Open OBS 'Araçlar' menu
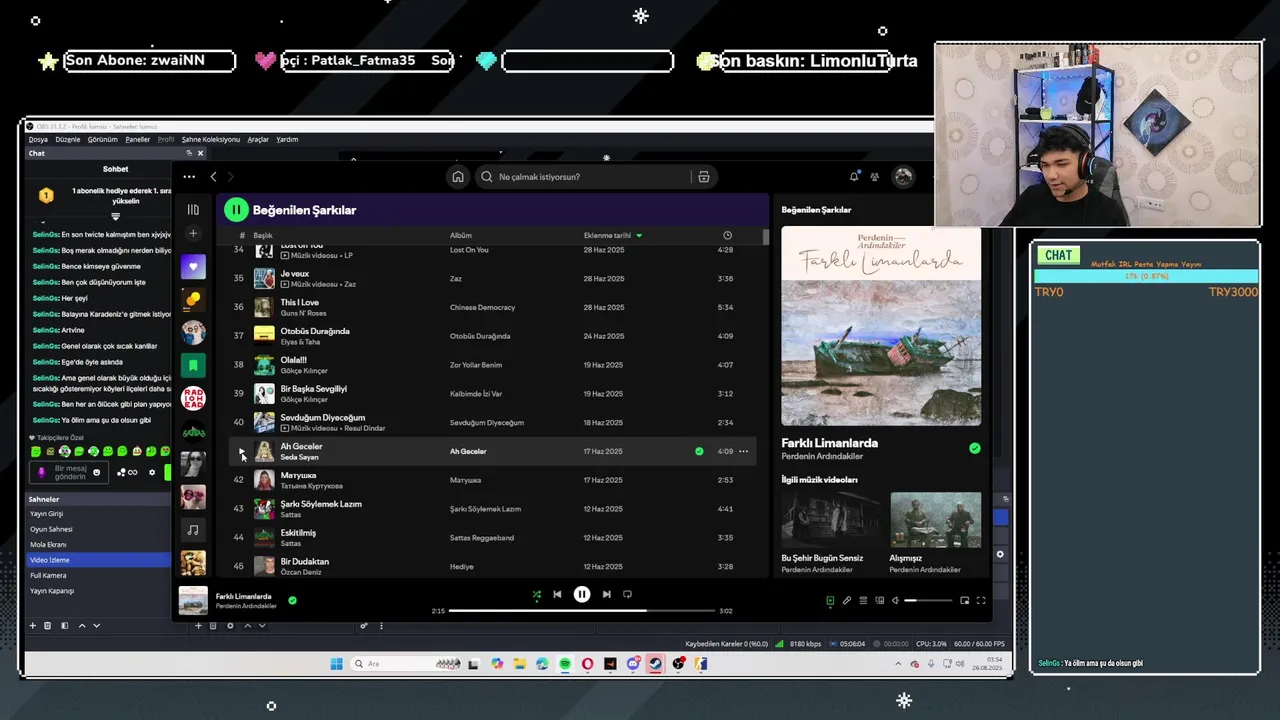 click(x=258, y=139)
